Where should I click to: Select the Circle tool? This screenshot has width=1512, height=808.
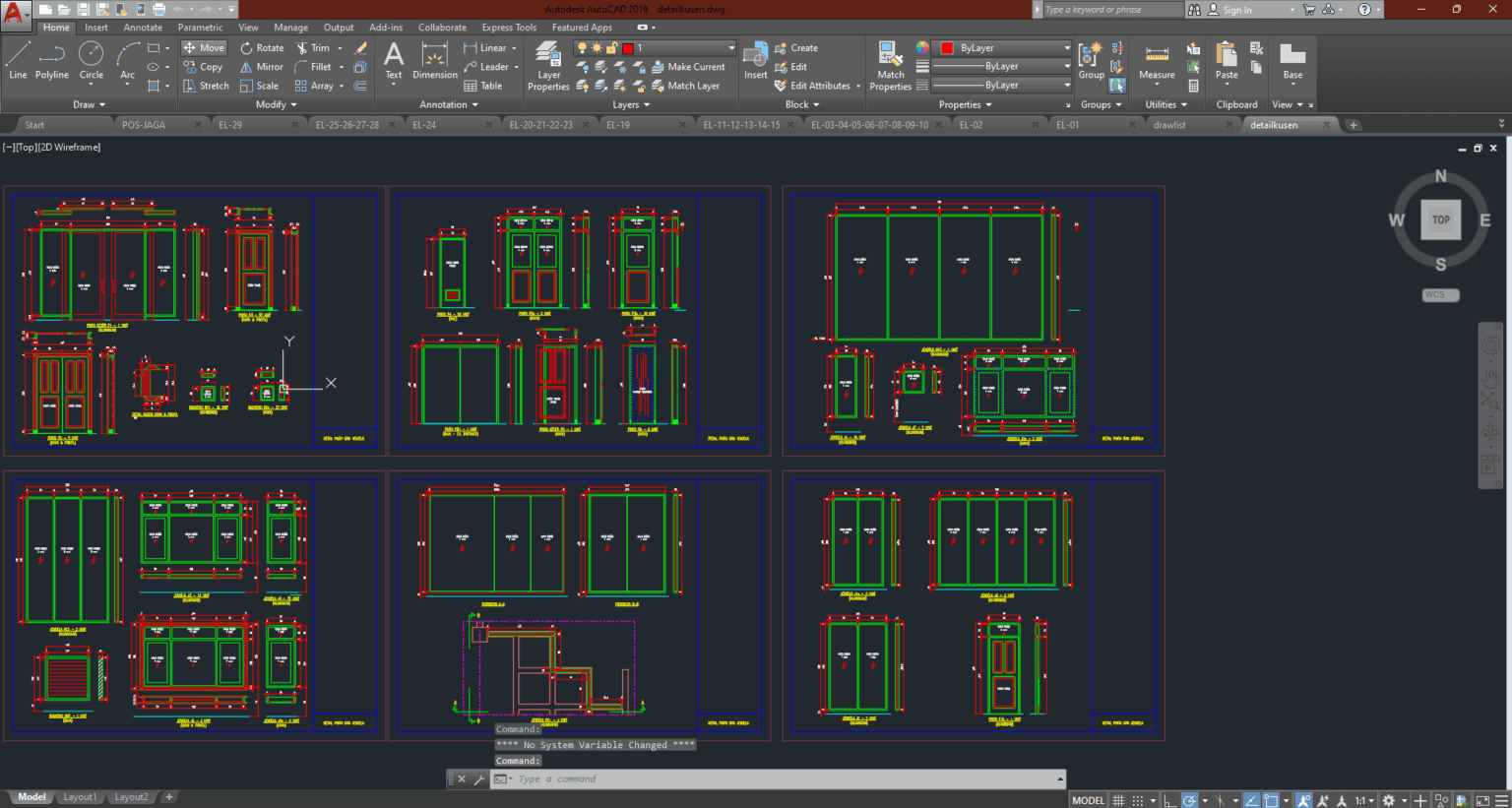click(x=91, y=61)
